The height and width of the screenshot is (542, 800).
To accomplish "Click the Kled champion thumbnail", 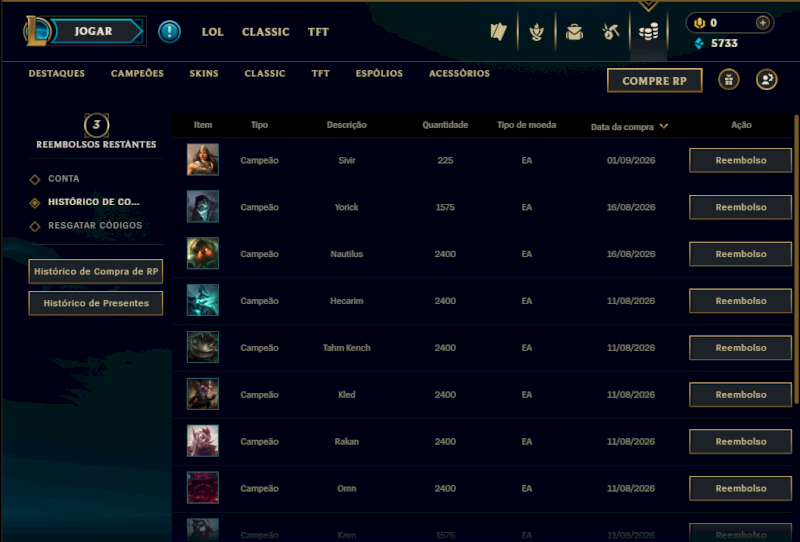I will (x=203, y=395).
